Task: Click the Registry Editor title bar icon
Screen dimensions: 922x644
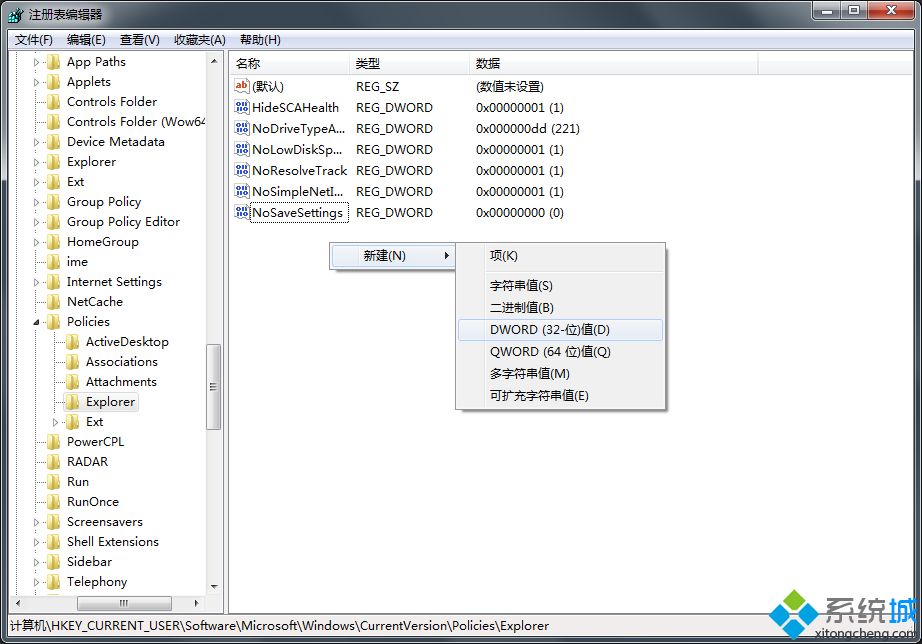Action: (16, 15)
